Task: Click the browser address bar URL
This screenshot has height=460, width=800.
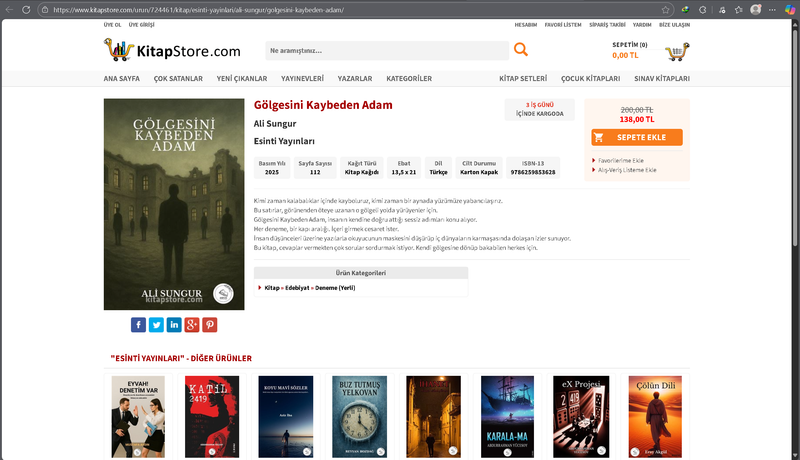Action: (198, 10)
